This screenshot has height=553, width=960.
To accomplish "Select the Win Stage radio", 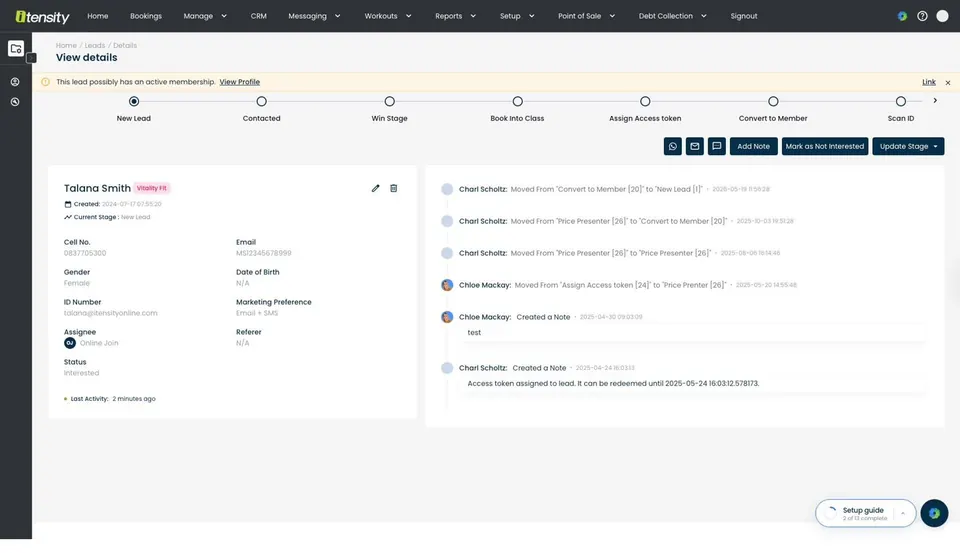I will pyautogui.click(x=389, y=101).
